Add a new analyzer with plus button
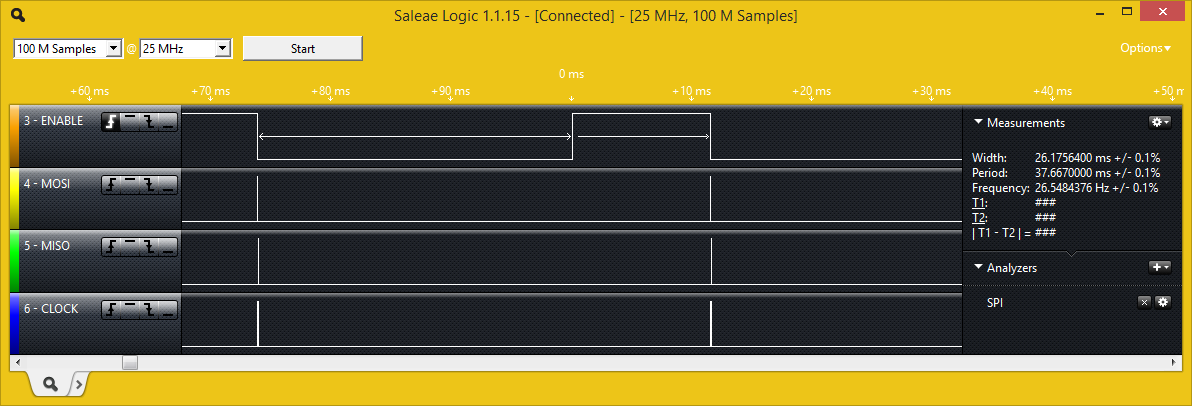 tap(1159, 267)
